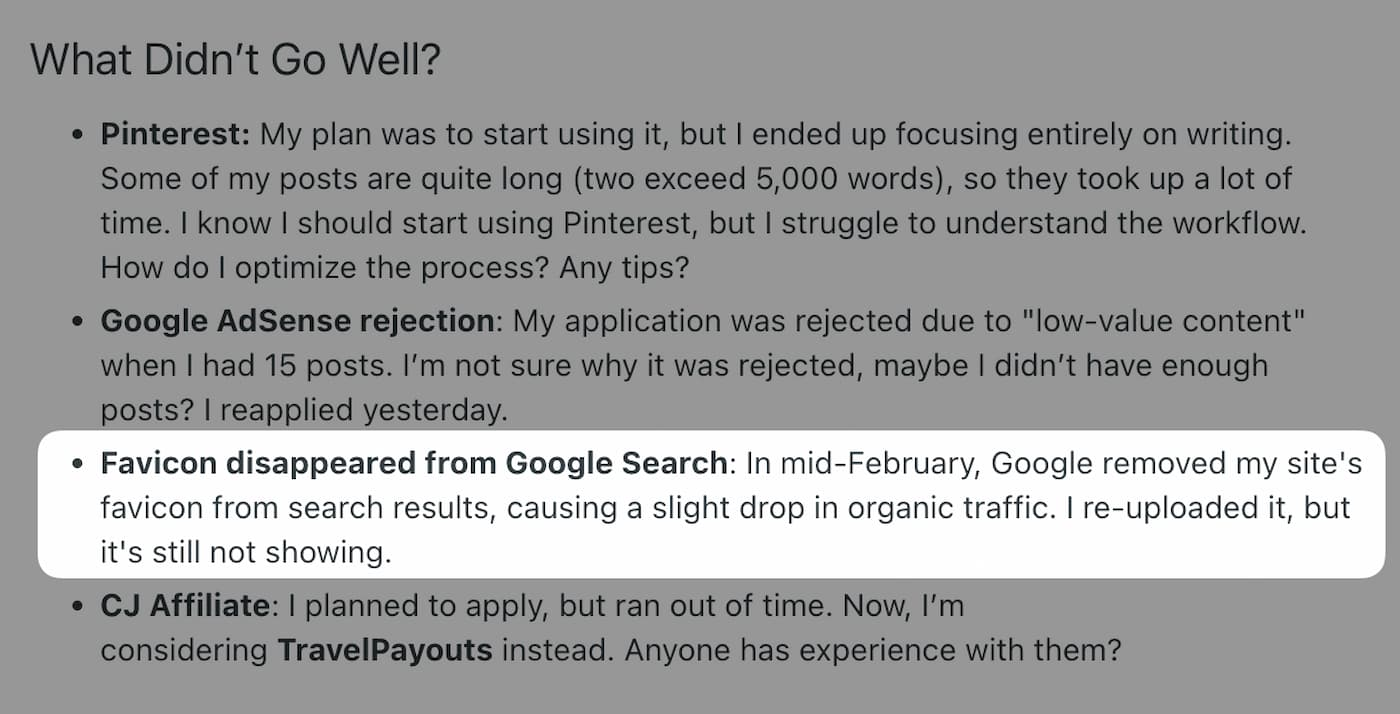Click the bold "CJ Affiliate" label

(185, 606)
